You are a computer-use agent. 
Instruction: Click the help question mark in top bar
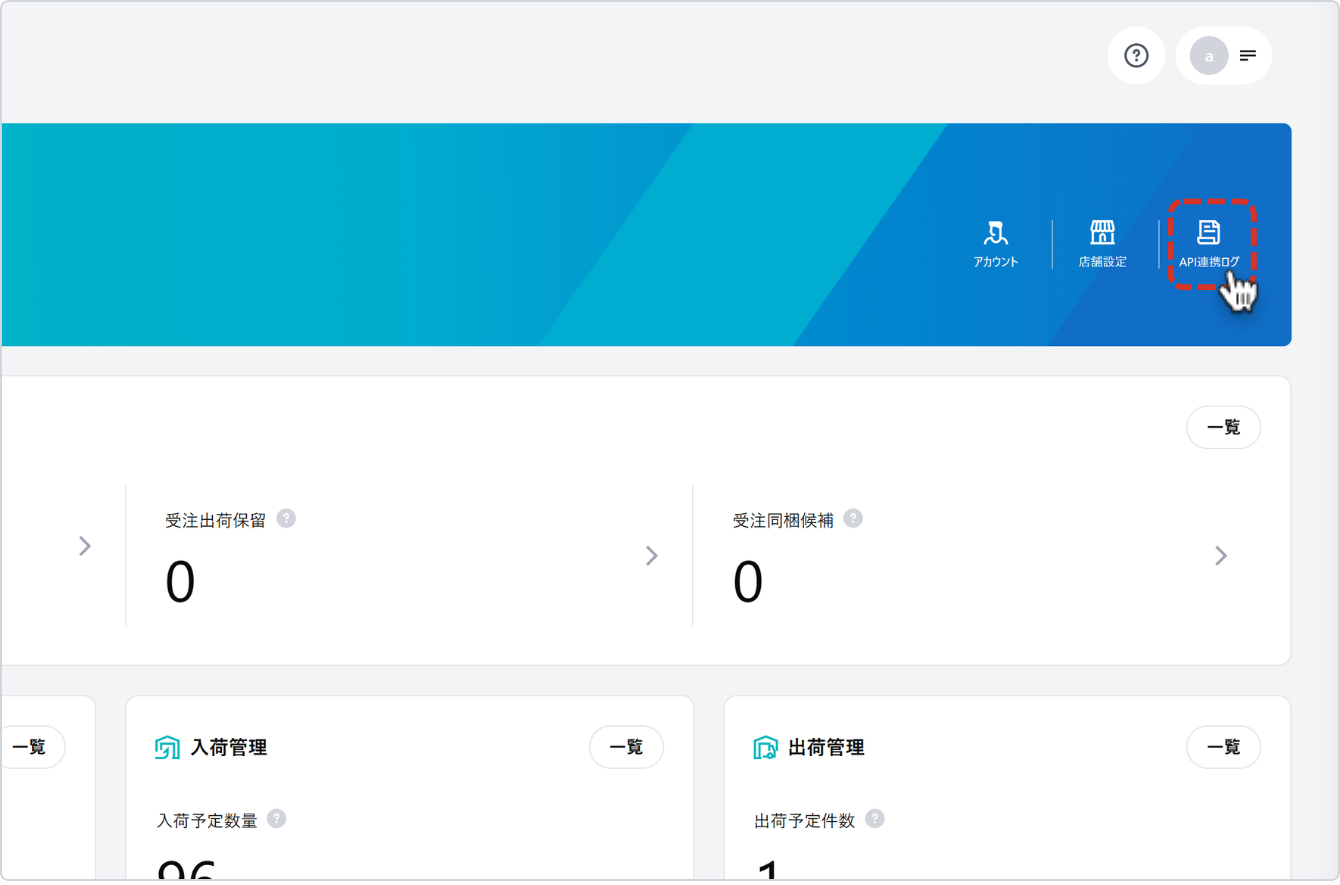[x=1136, y=56]
